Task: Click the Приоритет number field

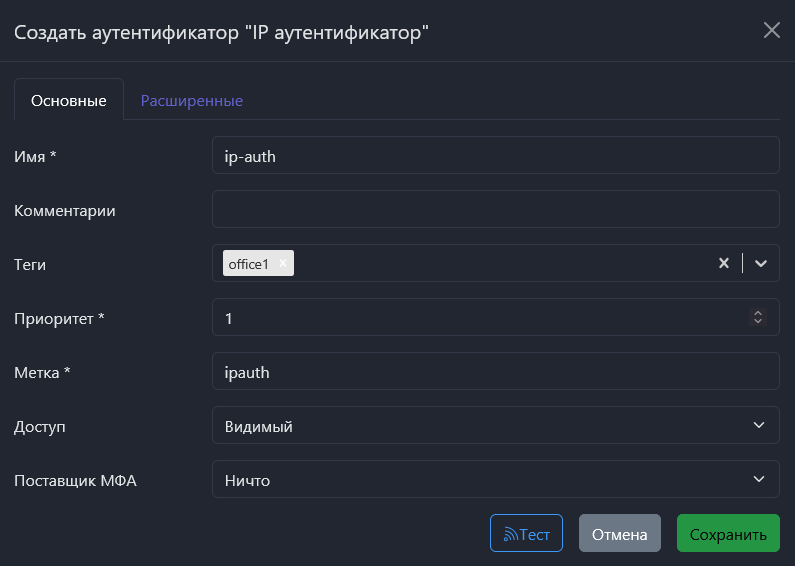Action: 480,317
